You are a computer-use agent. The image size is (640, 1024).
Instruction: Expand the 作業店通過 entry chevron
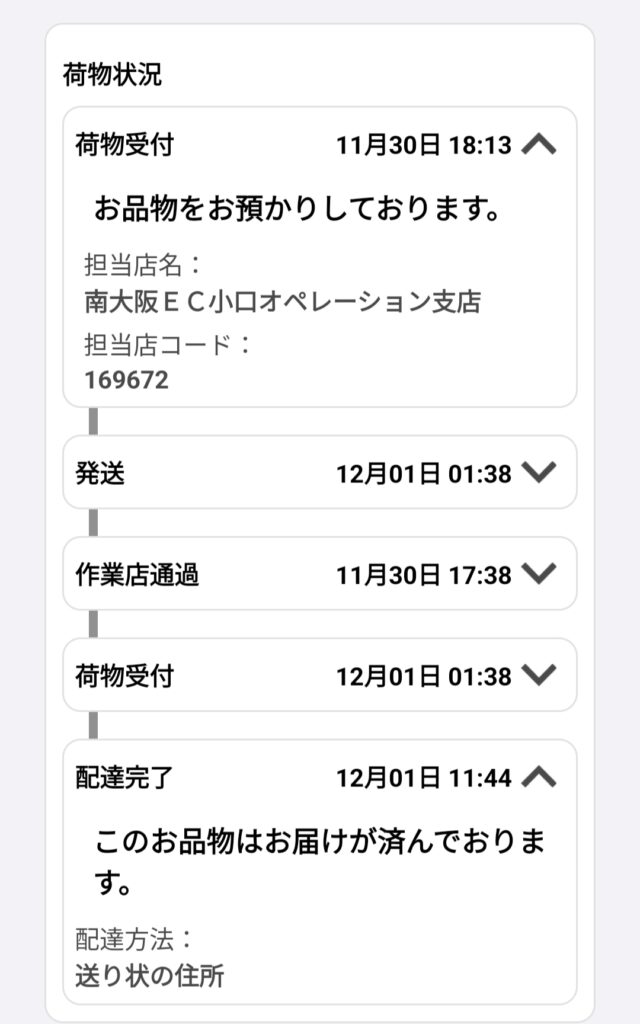[539, 574]
